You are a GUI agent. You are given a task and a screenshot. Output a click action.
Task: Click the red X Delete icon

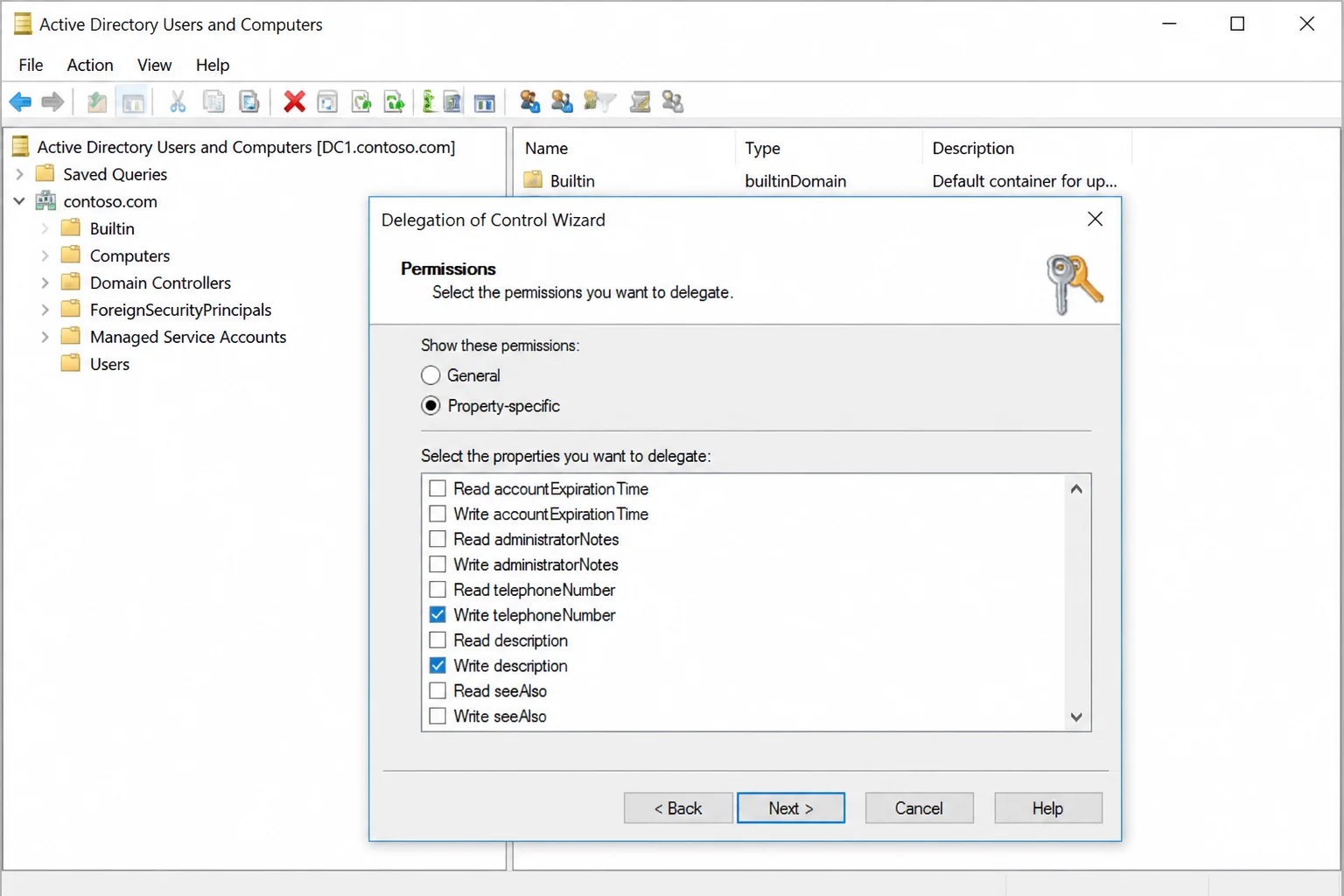(x=294, y=102)
